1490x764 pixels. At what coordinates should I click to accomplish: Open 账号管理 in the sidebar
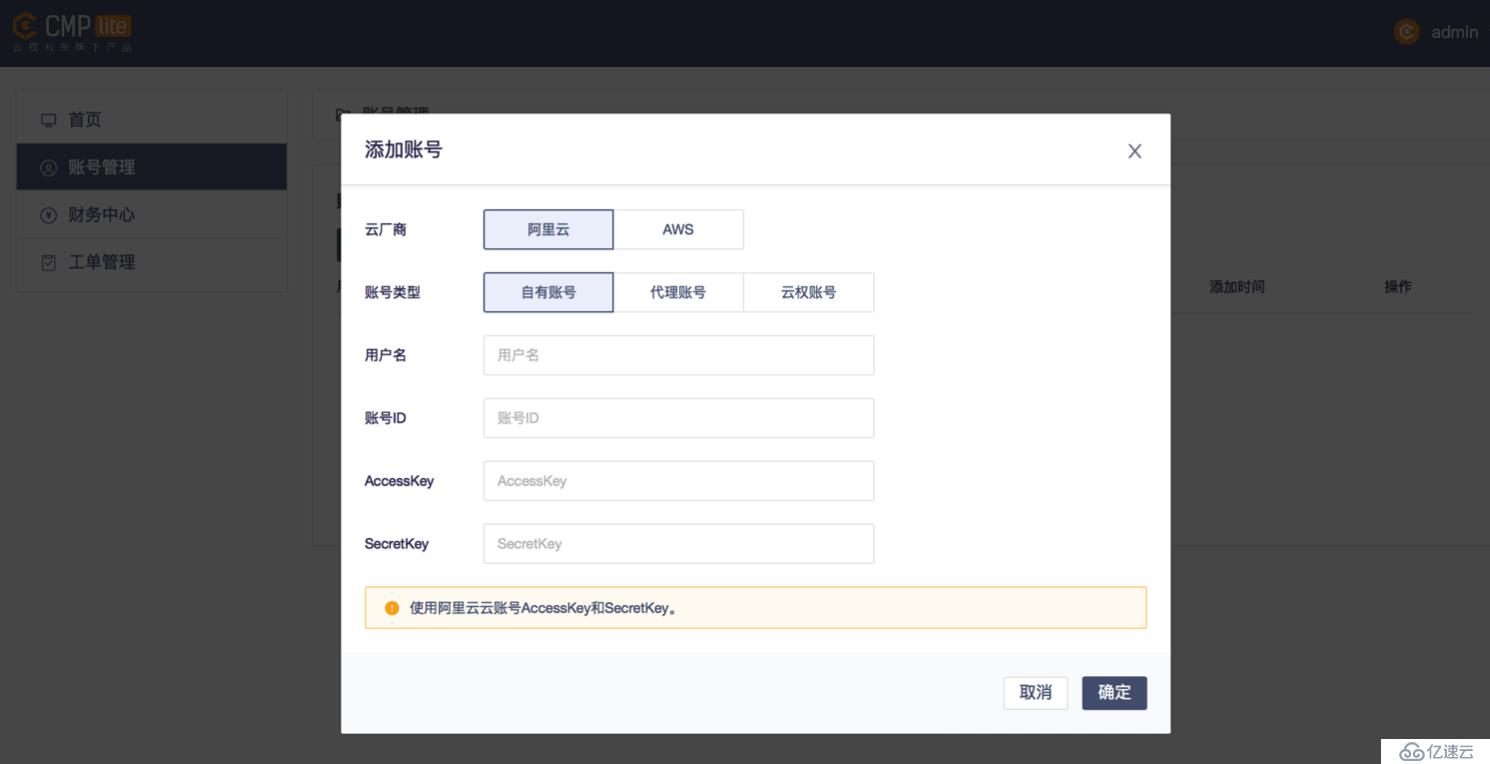point(152,167)
